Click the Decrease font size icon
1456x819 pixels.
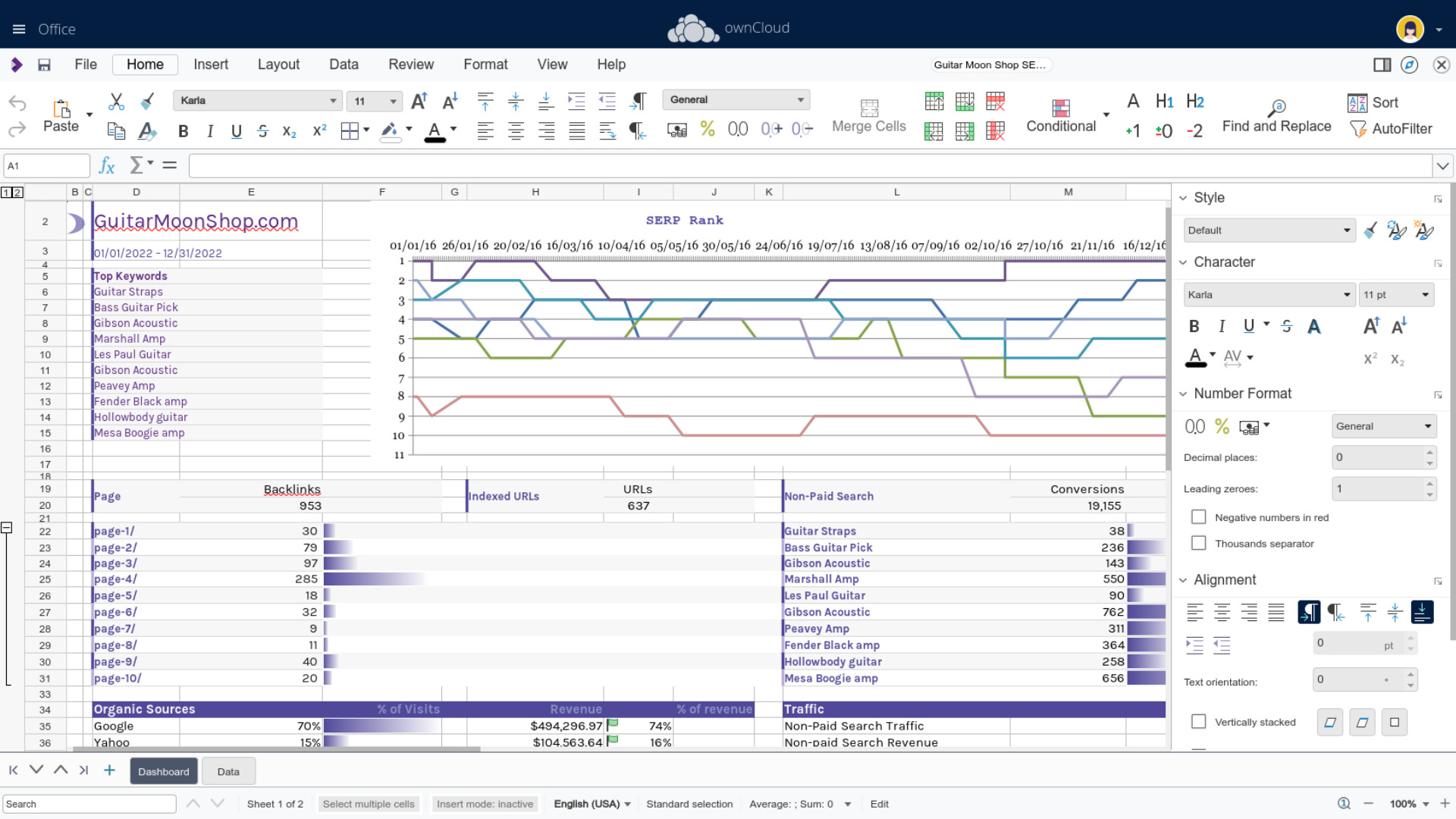[x=450, y=101]
